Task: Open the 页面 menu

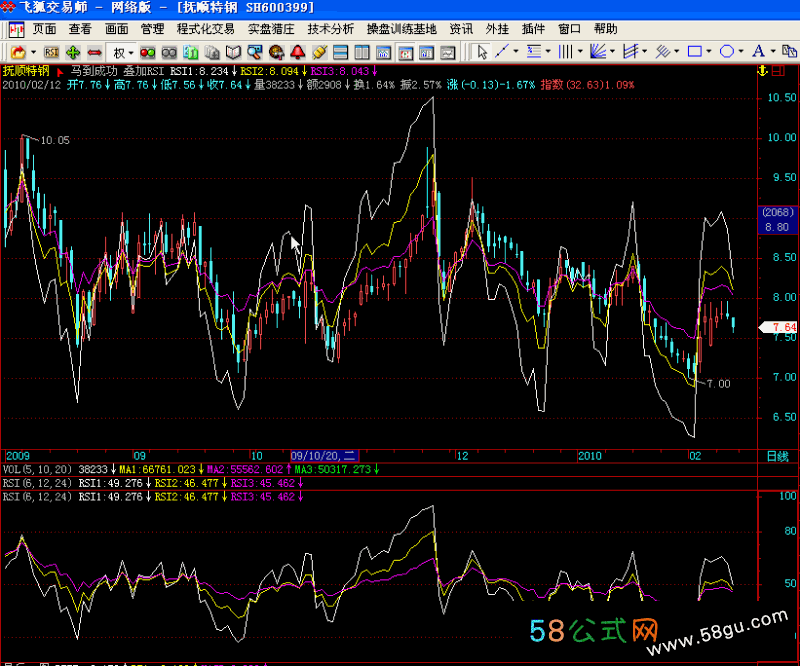Action: (44, 30)
